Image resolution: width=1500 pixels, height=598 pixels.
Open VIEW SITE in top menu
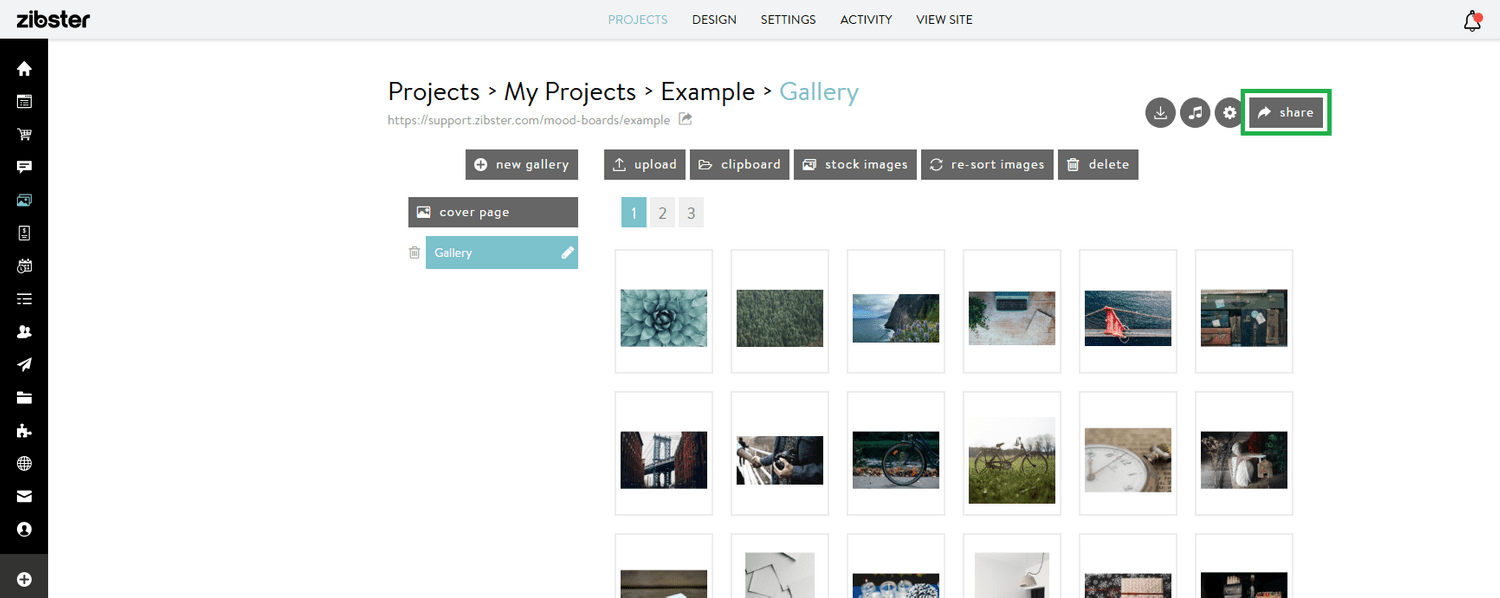pyautogui.click(x=944, y=20)
